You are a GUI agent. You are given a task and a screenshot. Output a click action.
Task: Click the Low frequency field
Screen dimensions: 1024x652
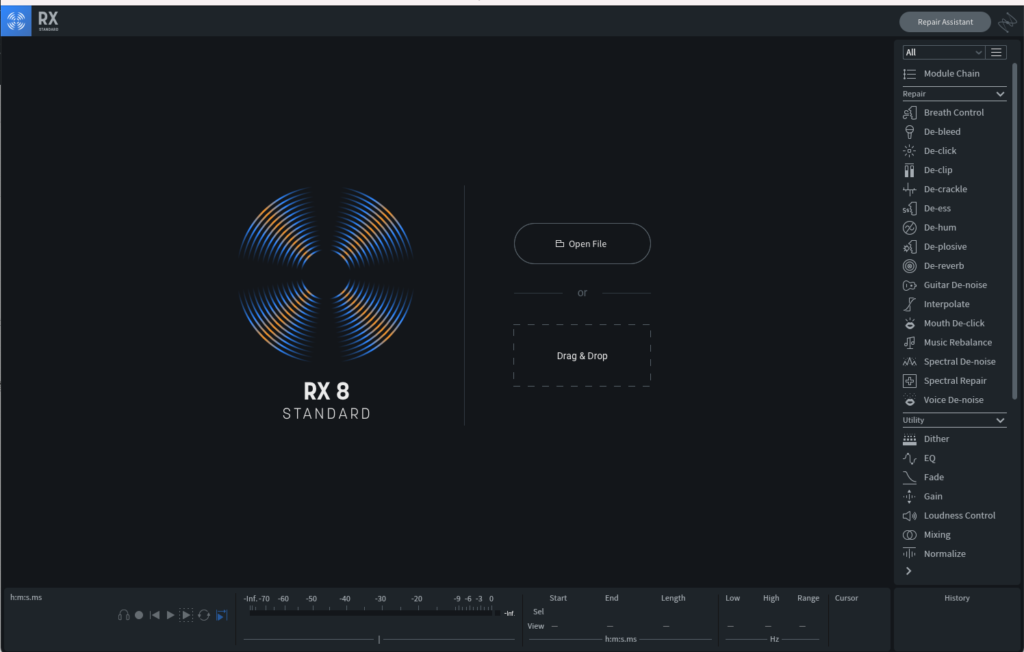coord(731,627)
